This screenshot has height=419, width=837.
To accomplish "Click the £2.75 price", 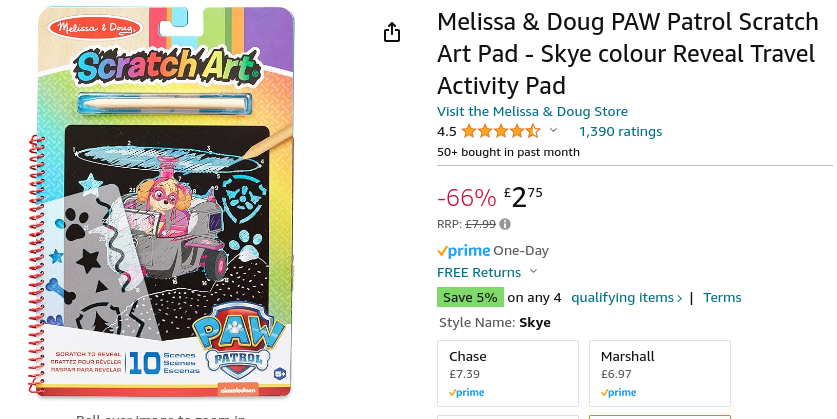I will (523, 197).
